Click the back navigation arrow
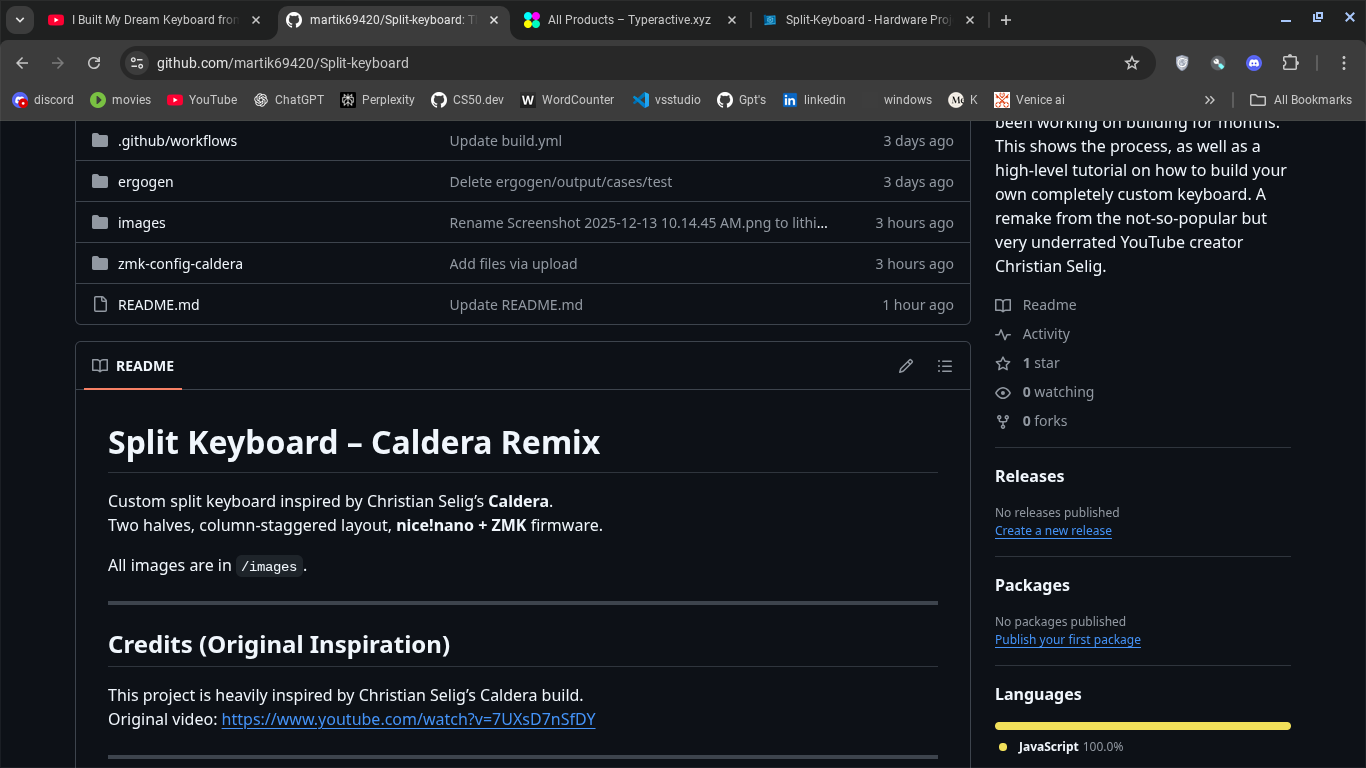Screen dimensions: 1366x768 coord(22,63)
